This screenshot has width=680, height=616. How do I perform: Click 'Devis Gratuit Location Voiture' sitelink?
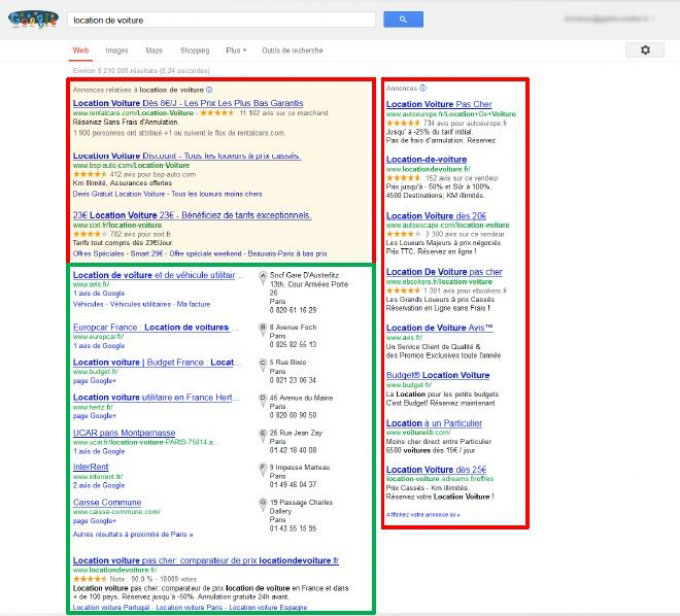pos(119,194)
